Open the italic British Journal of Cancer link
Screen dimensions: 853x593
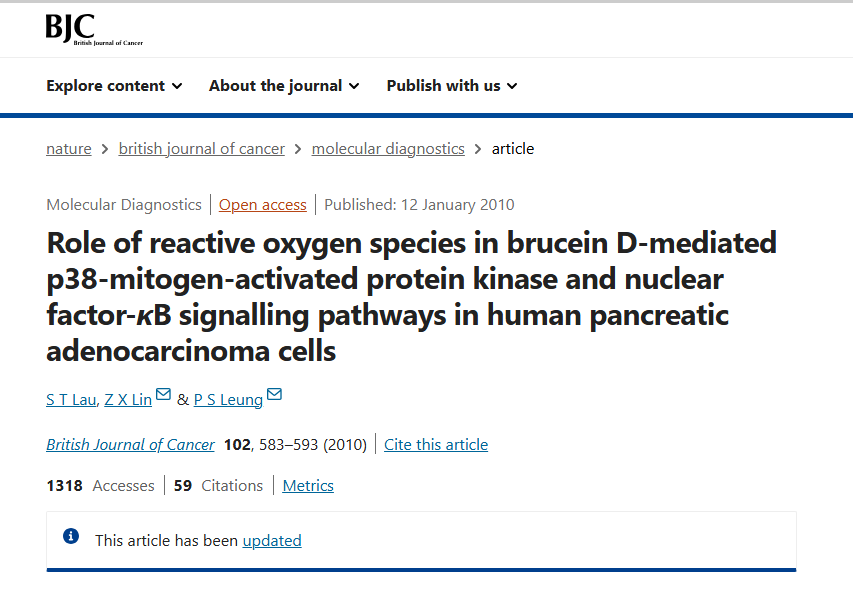pos(131,444)
